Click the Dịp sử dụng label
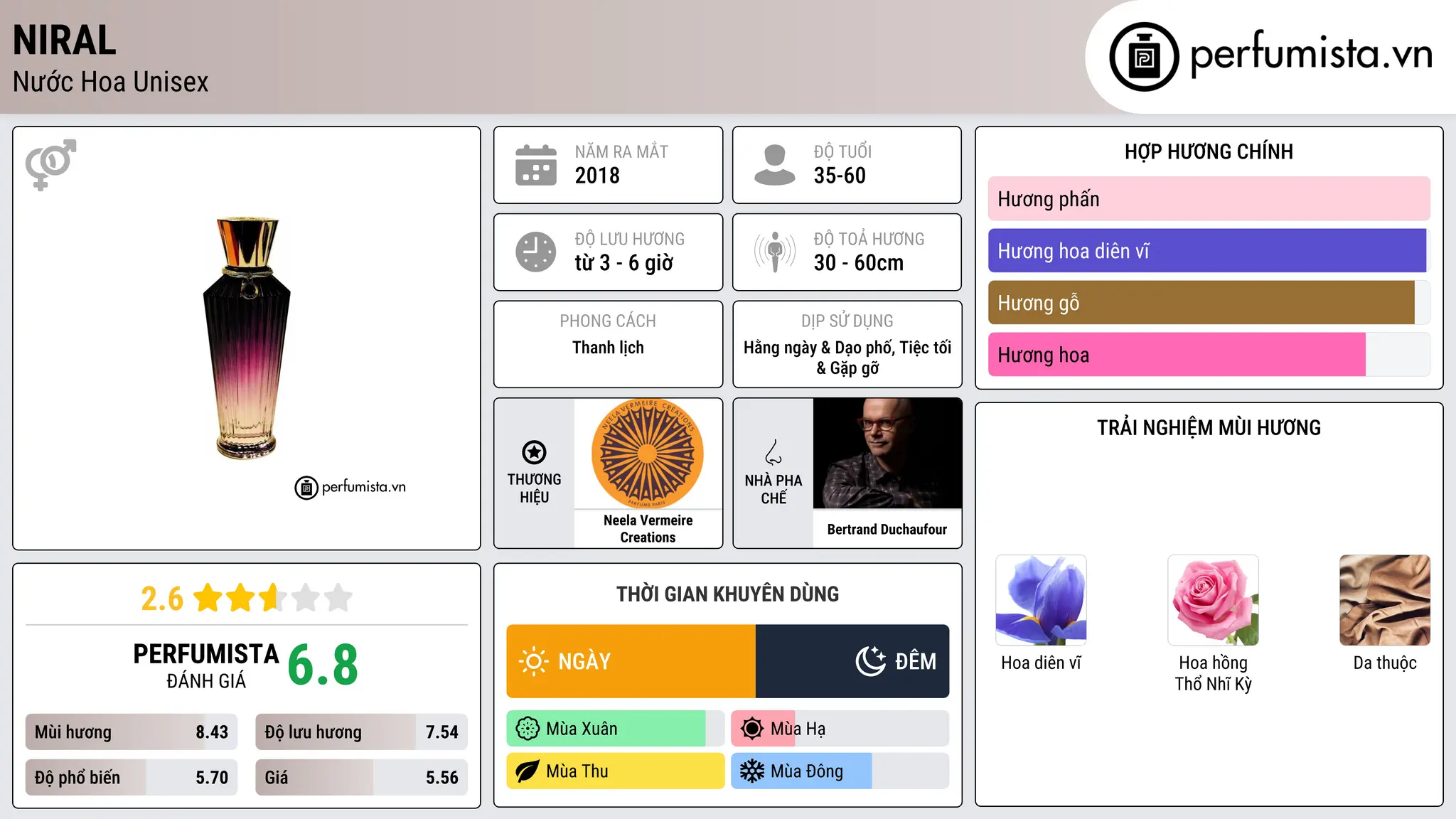Viewport: 1456px width, 819px height. [x=847, y=321]
